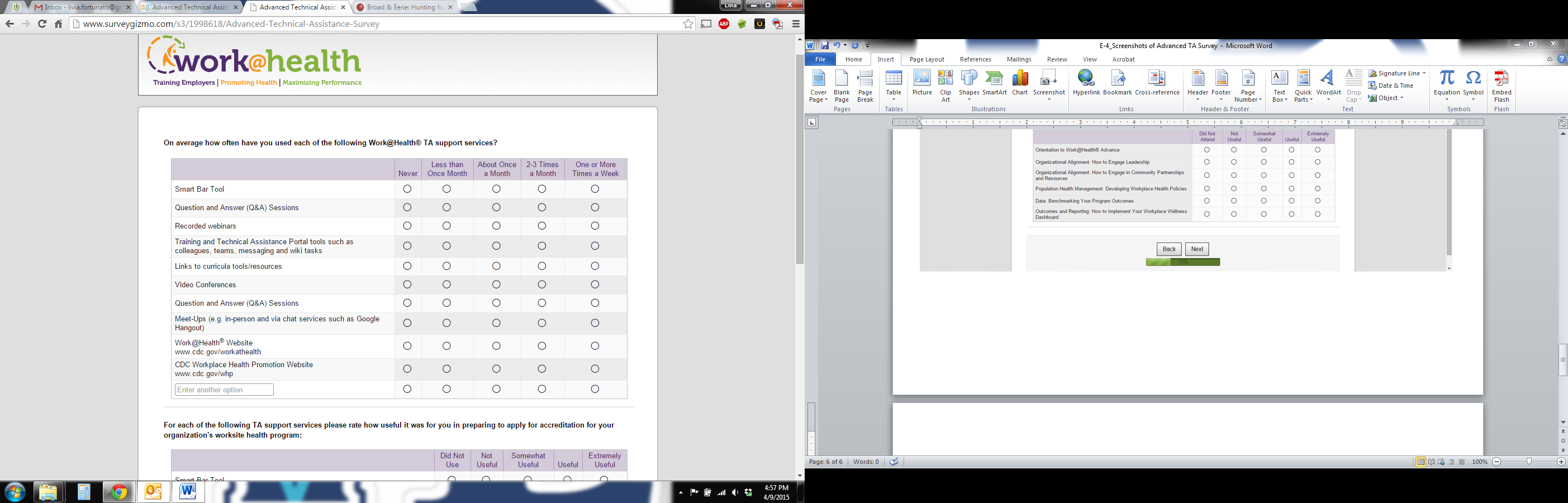Viewport: 1568px width, 503px height.
Task: Zoom out with the minus button in Word
Action: [x=1497, y=462]
